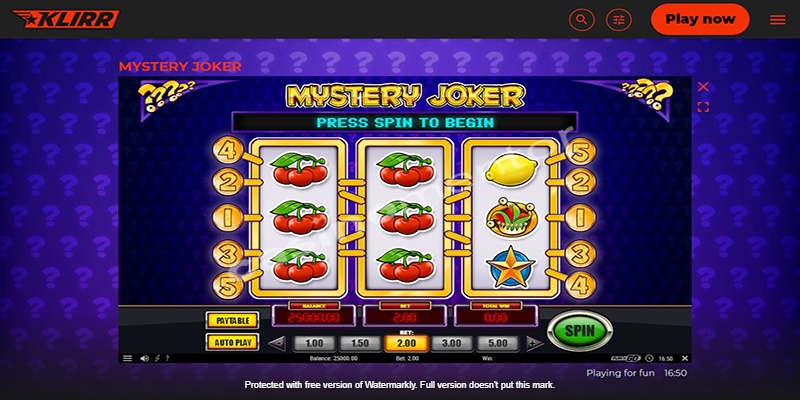The width and height of the screenshot is (800, 400).
Task: Click the clock icon in game bar
Action: coord(649,358)
